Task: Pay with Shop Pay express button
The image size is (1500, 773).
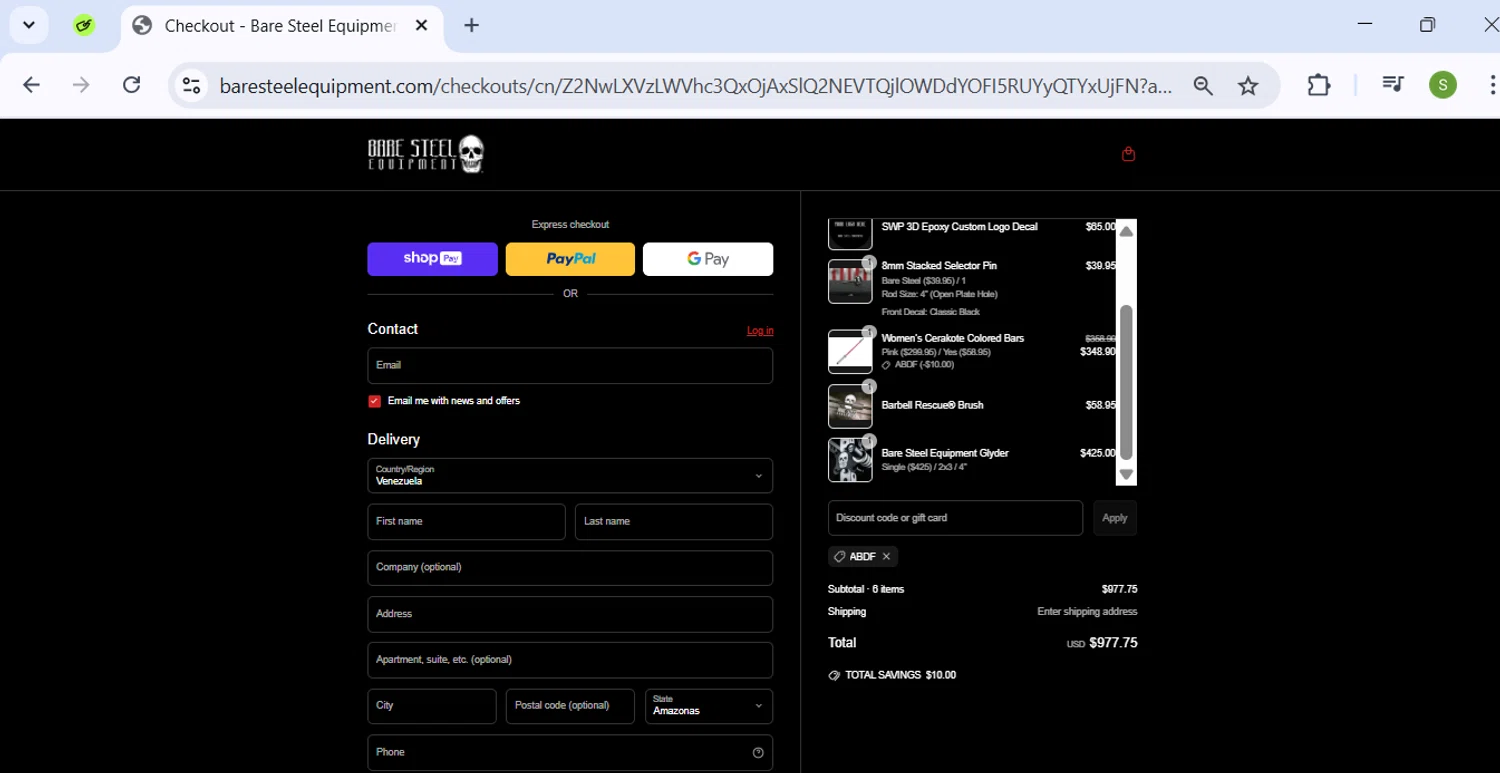Action: (x=432, y=259)
